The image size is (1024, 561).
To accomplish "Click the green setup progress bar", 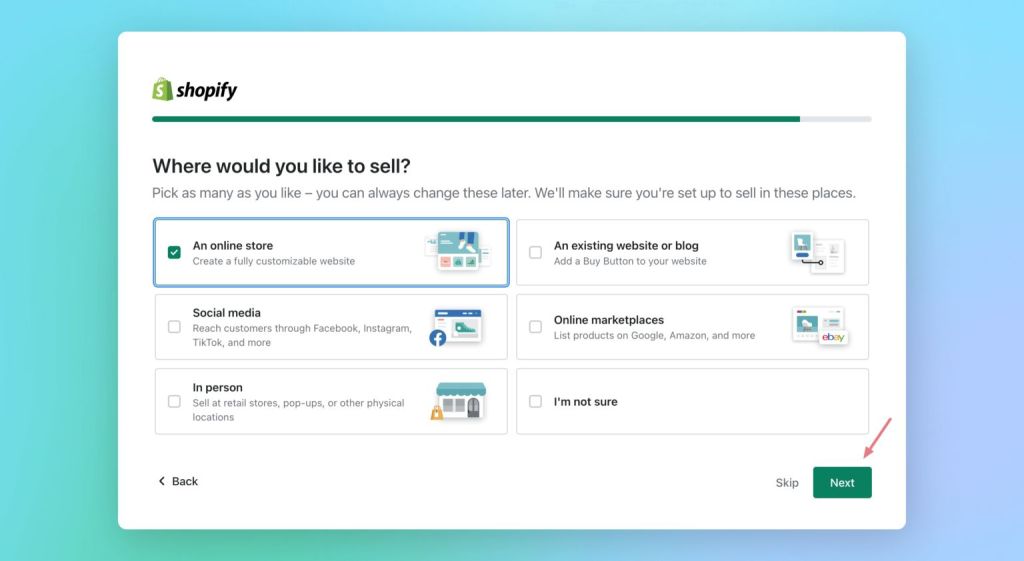I will point(475,119).
